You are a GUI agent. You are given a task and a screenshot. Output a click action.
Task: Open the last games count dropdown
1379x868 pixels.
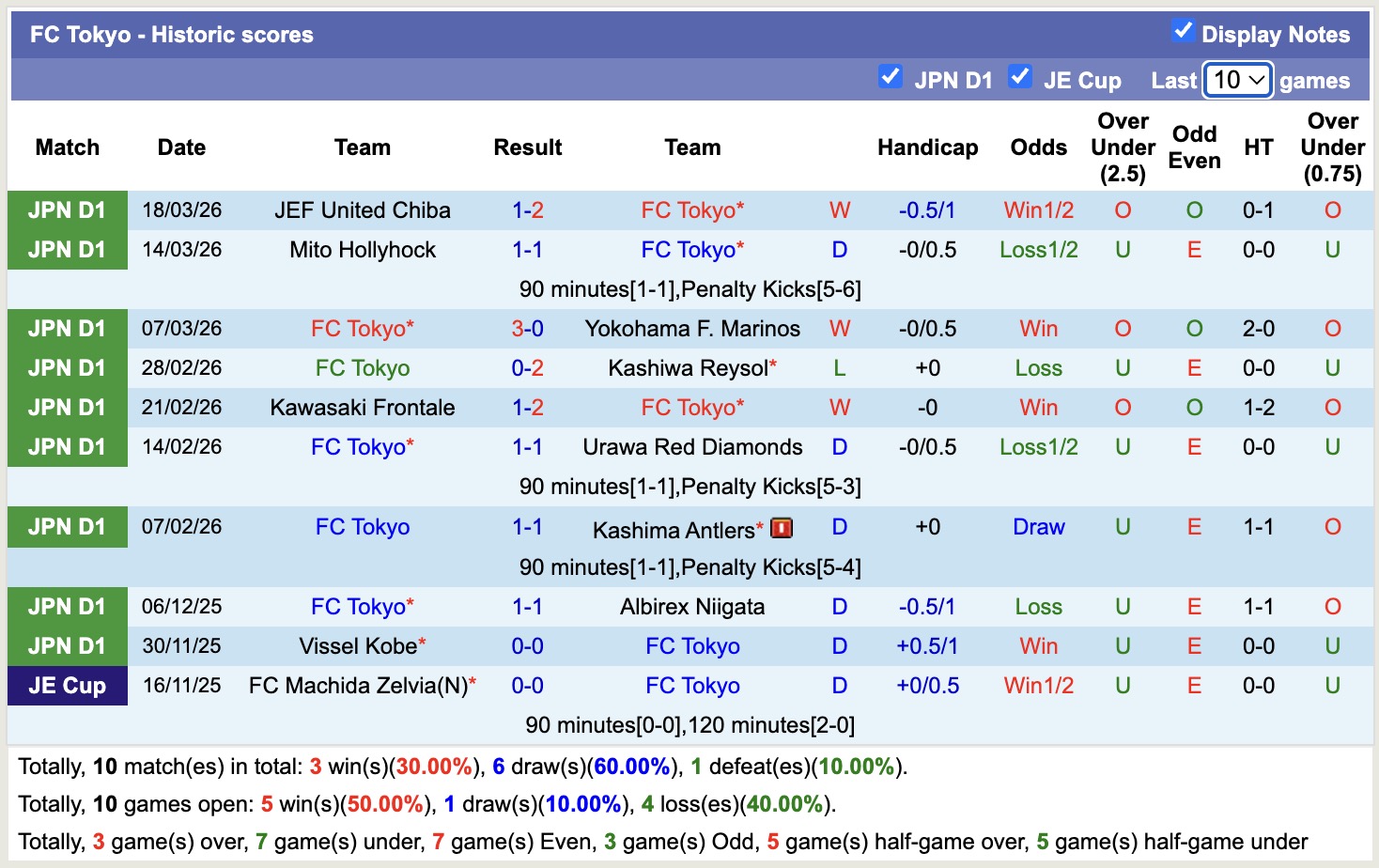(1236, 80)
